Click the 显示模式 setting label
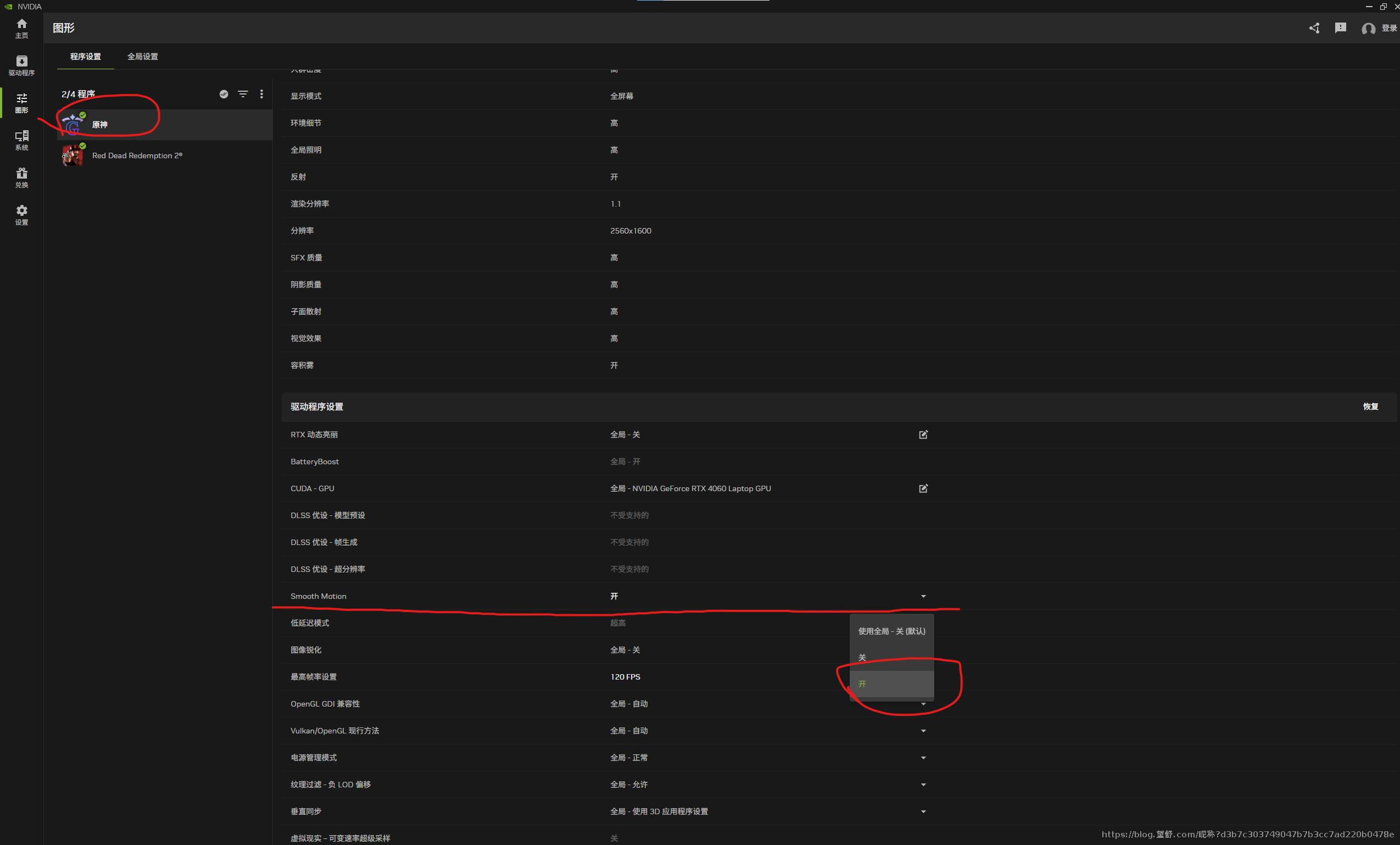Image resolution: width=1400 pixels, height=845 pixels. (306, 96)
